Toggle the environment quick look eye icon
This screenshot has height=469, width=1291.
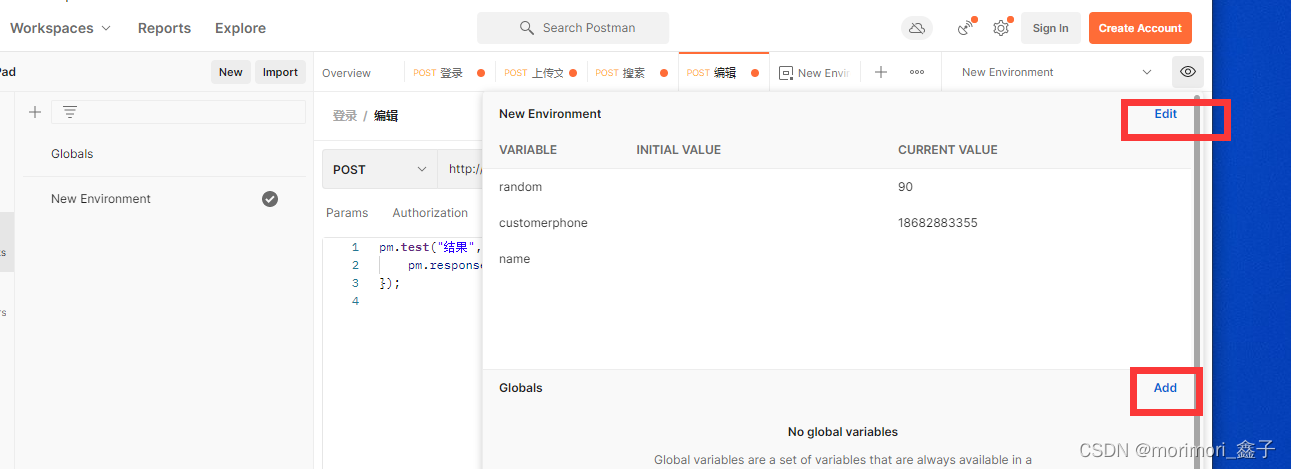[1188, 72]
